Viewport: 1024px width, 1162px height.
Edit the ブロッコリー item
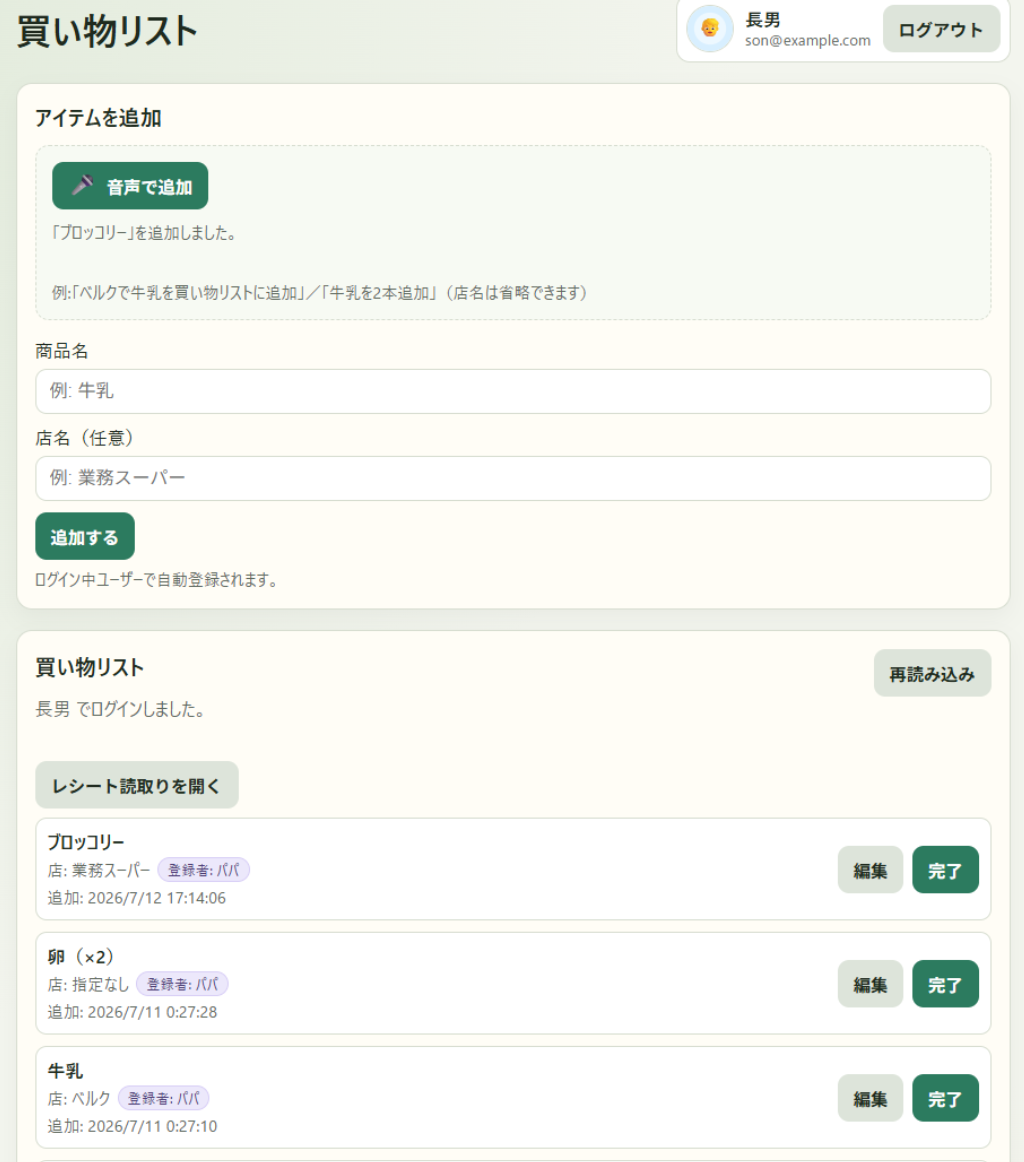870,870
